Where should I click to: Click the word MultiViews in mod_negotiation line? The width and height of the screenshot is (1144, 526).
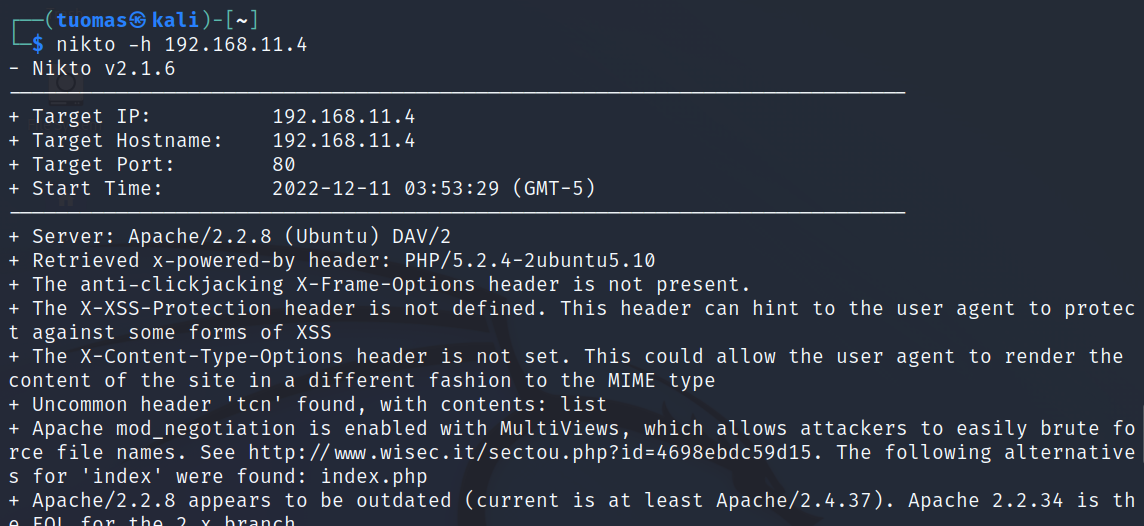point(560,428)
